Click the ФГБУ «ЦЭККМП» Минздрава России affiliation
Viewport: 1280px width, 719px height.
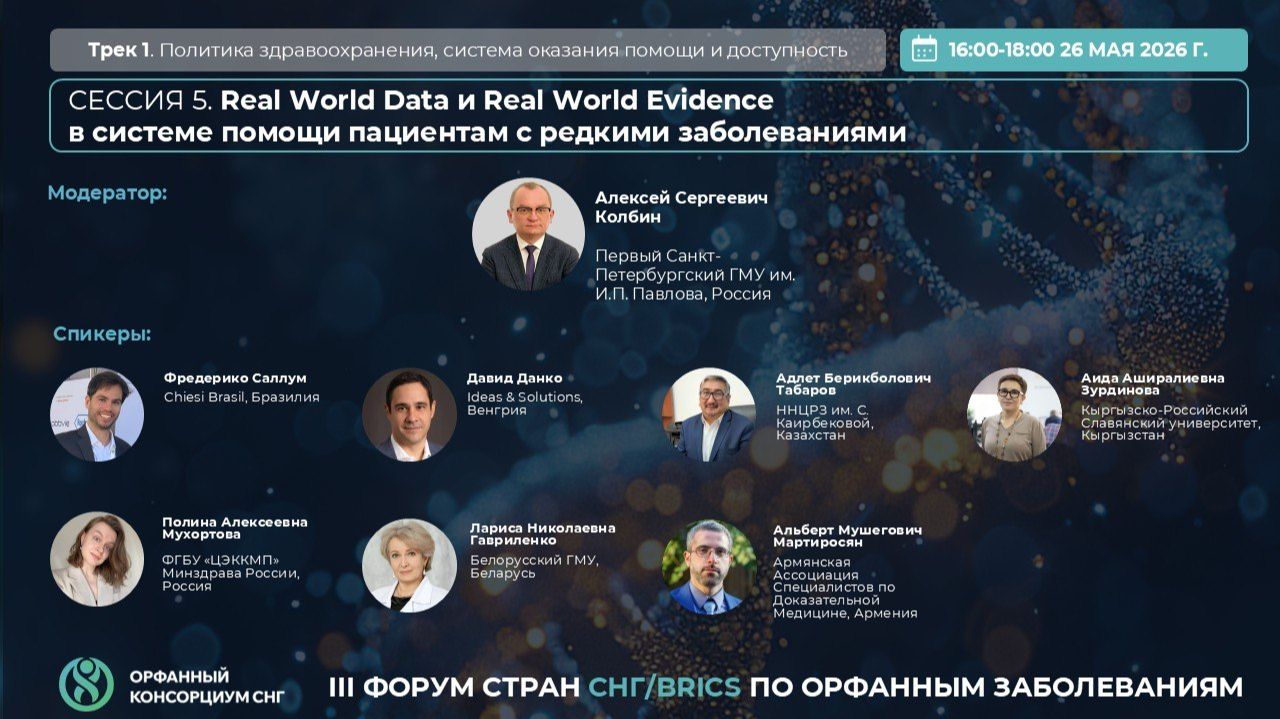231,572
